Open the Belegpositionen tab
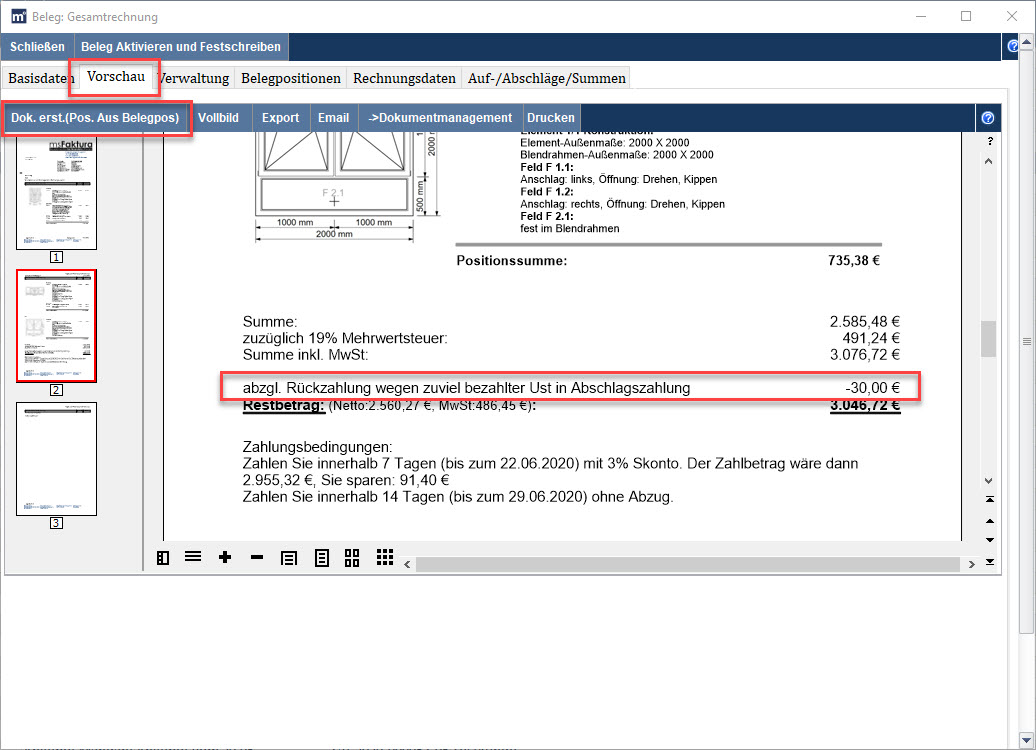 click(x=291, y=78)
